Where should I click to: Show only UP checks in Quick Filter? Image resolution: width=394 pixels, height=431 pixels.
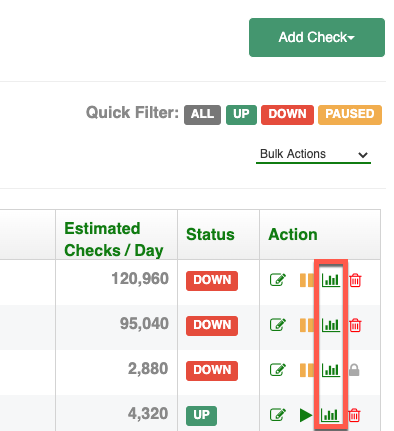[x=241, y=115]
